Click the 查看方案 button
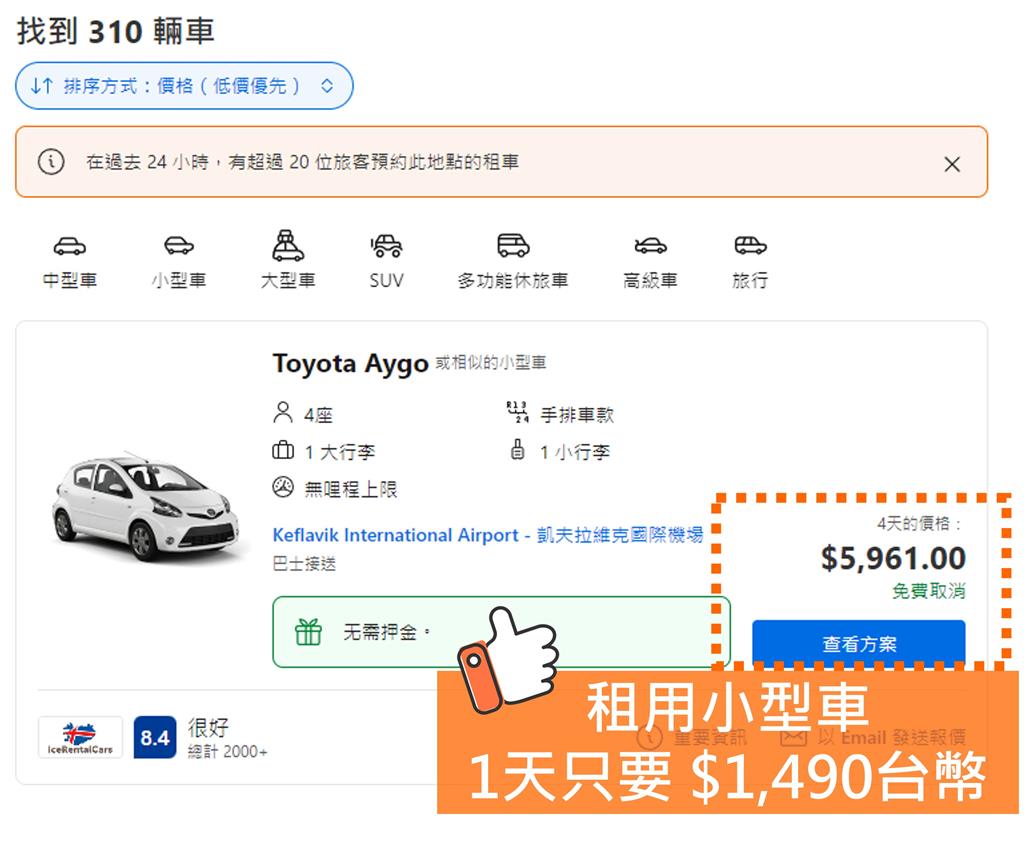This screenshot has height=846, width=1024. pyautogui.click(x=859, y=643)
